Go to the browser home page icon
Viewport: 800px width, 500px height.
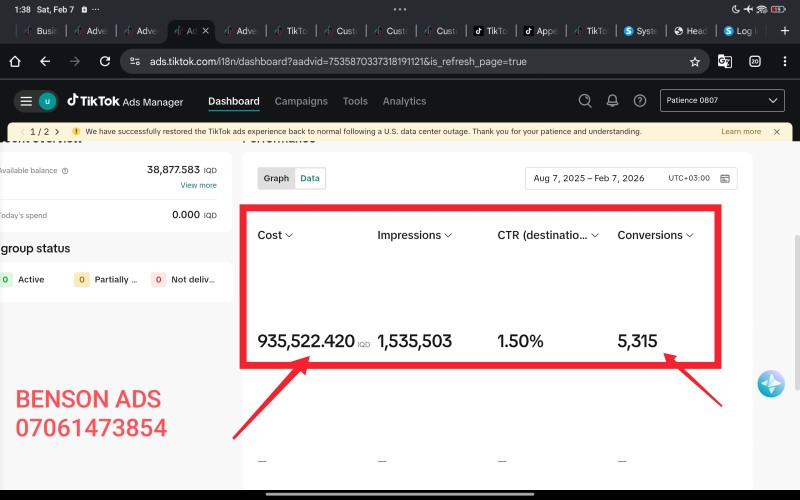pos(15,62)
